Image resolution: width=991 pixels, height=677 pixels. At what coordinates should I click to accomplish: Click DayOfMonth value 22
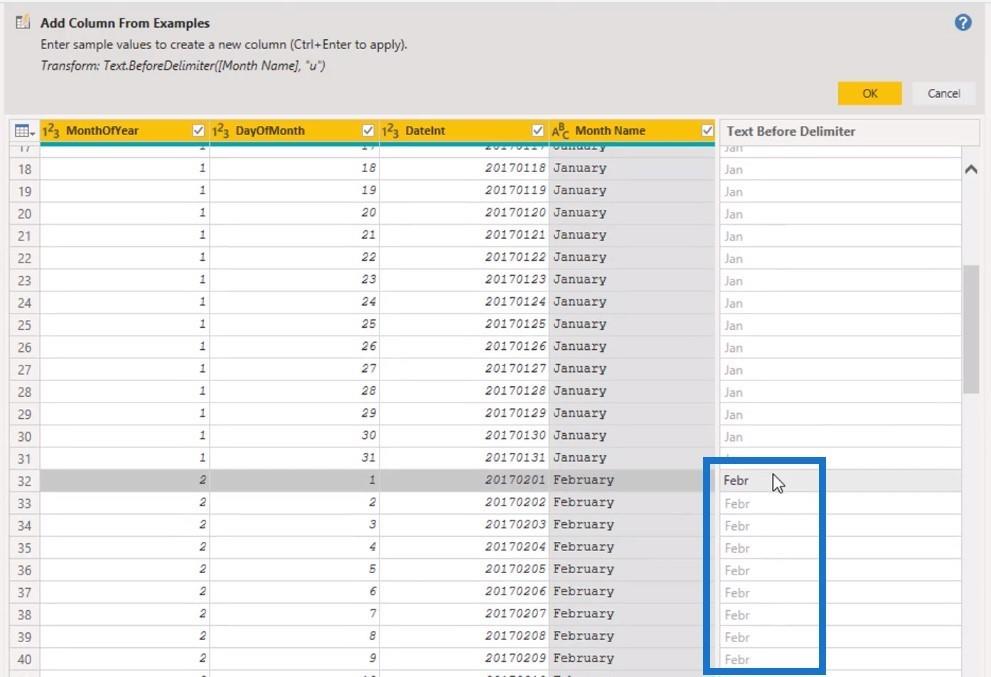(295, 257)
